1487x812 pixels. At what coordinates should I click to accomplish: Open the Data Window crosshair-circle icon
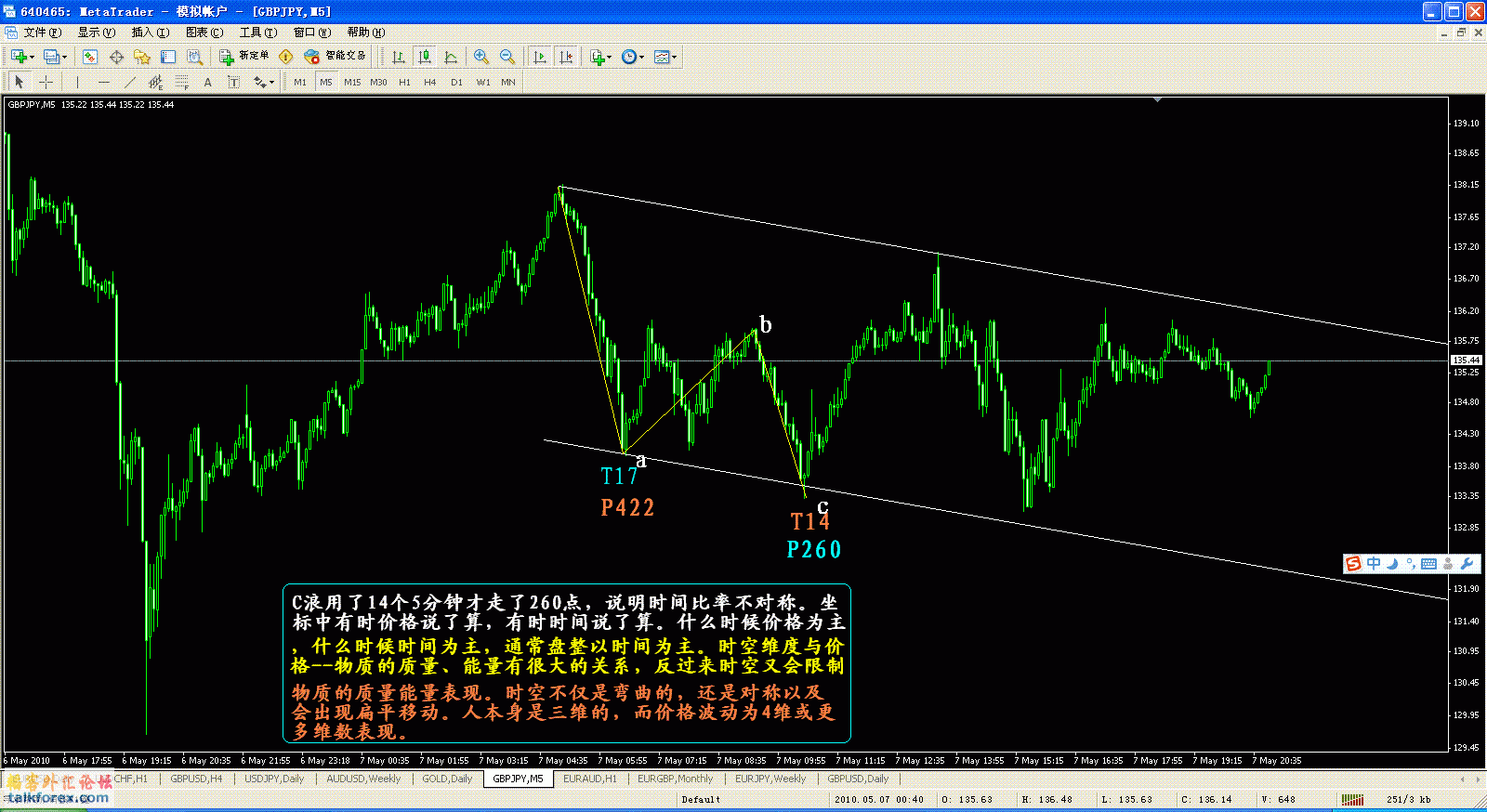tap(116, 57)
